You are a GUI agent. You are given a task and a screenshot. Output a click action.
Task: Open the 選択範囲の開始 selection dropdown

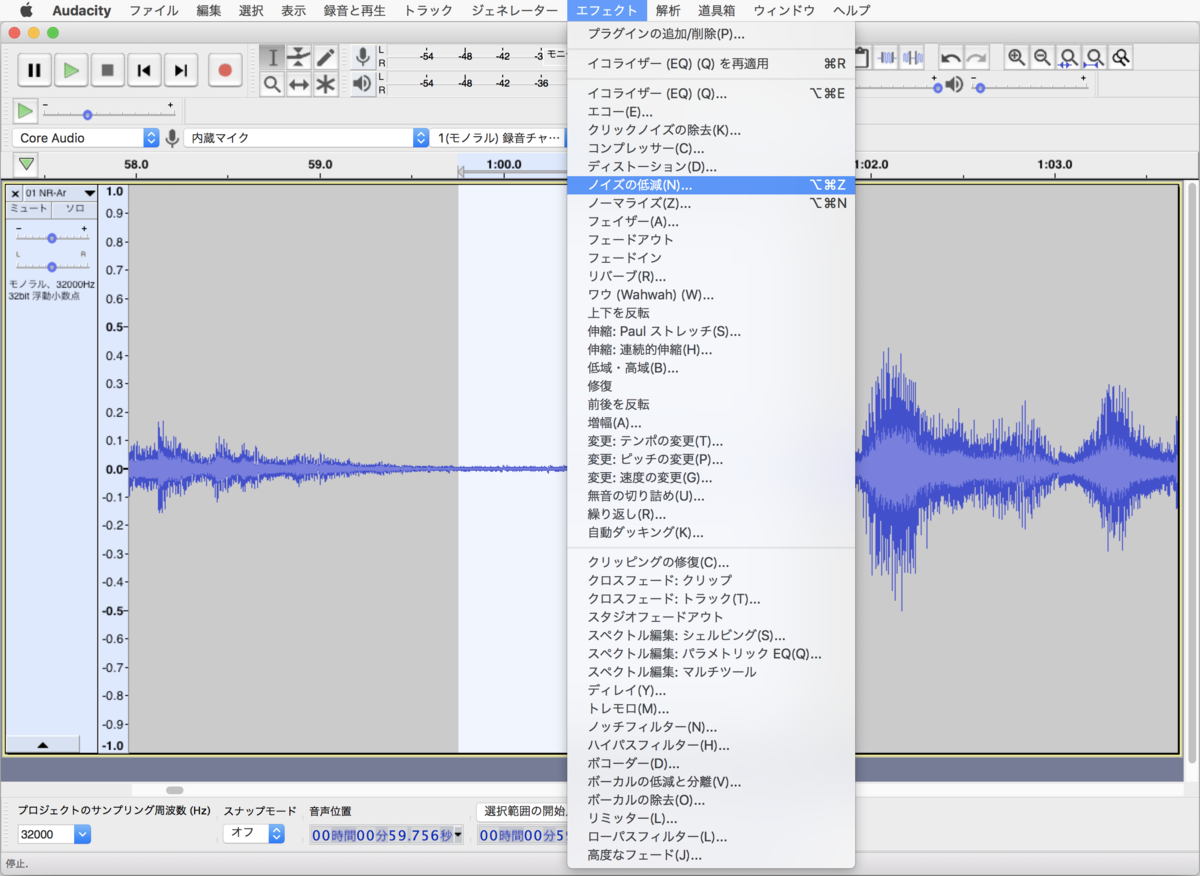(x=521, y=811)
